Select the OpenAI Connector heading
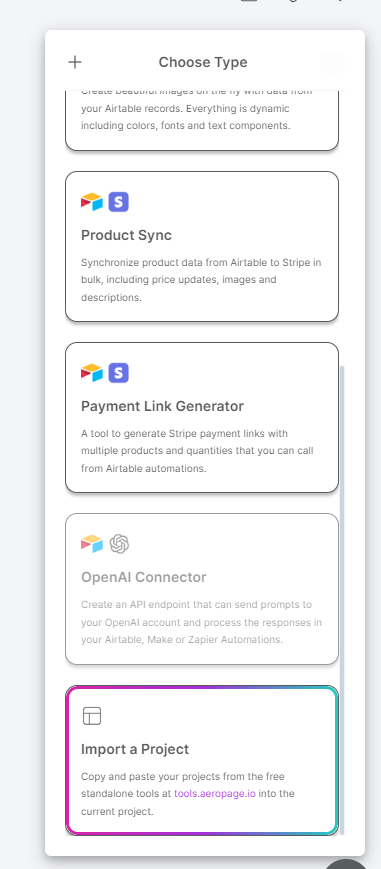The image size is (381, 869). click(144, 577)
